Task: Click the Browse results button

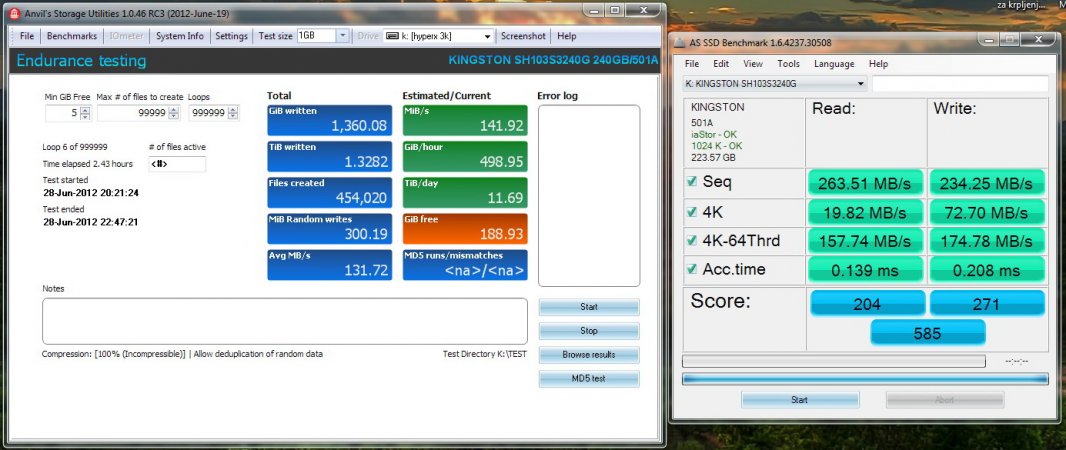Action: coord(589,355)
